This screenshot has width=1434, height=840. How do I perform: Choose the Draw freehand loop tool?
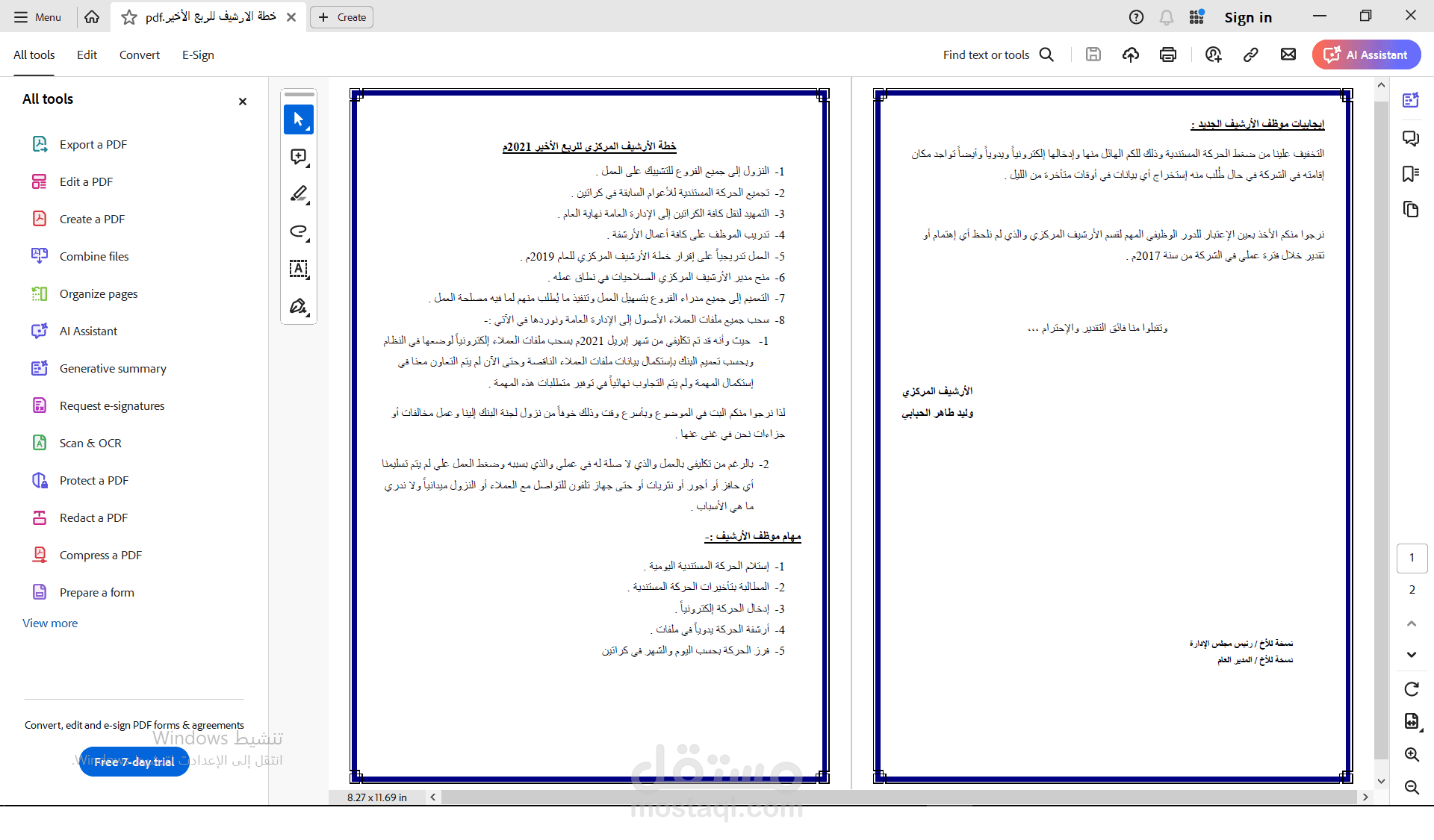pyautogui.click(x=299, y=231)
